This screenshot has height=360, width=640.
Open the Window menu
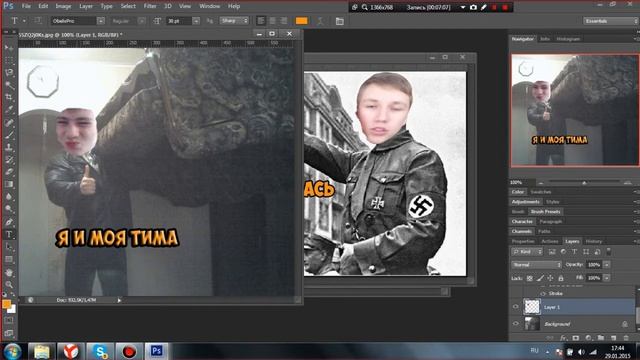coord(209,6)
